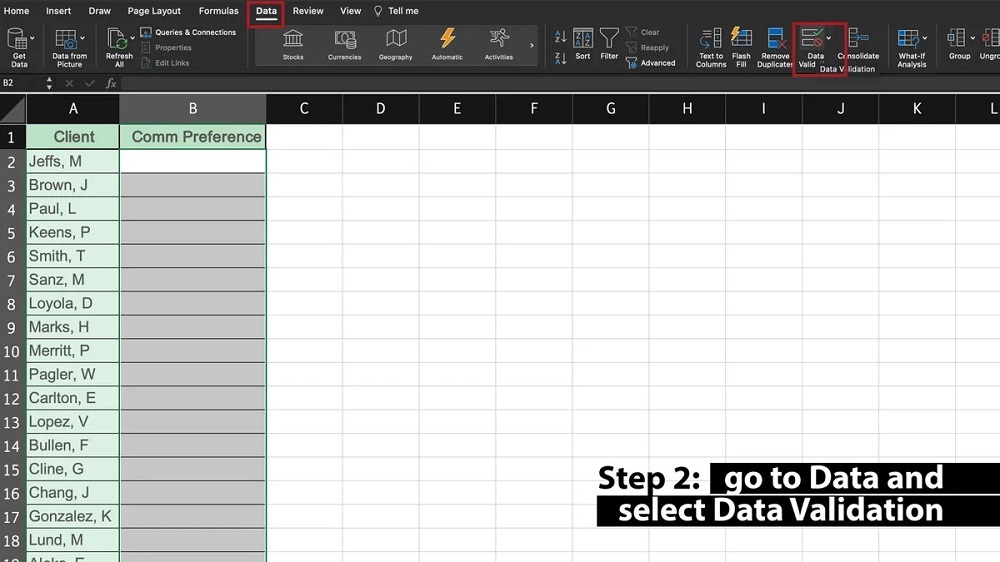Apply Flash Fill
This screenshot has width=1000, height=562.
coord(741,45)
